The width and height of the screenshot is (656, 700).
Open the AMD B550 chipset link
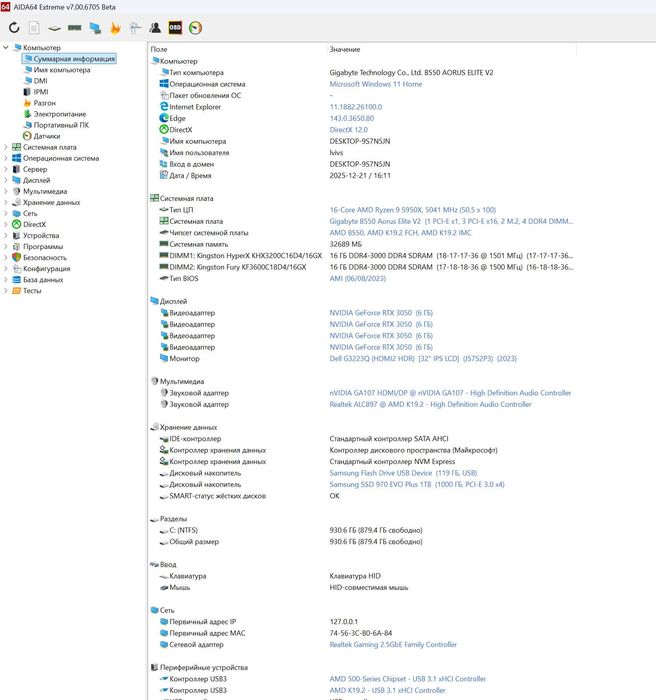(400, 233)
